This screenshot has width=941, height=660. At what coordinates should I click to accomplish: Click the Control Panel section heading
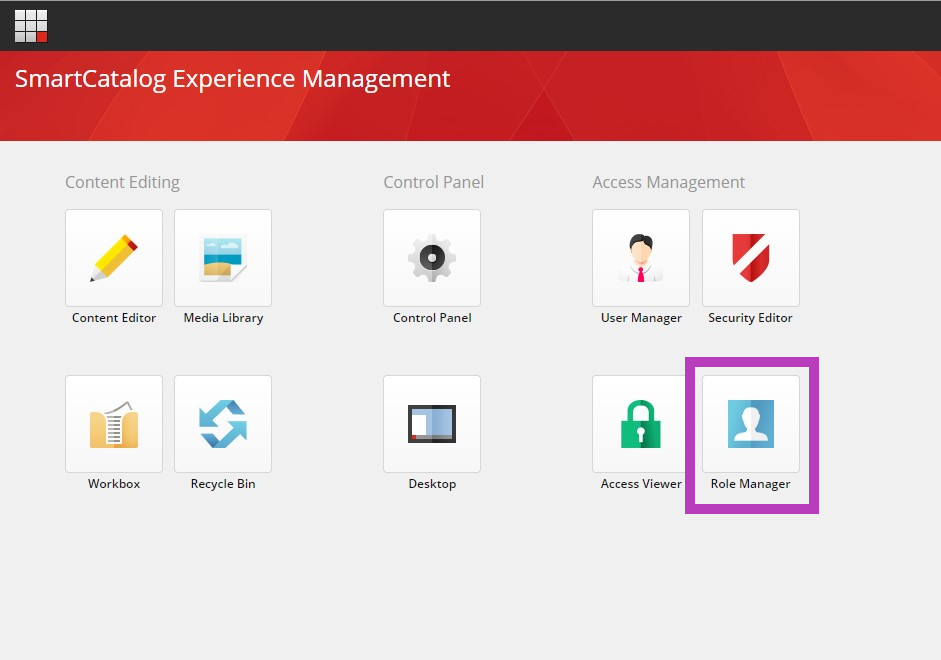[x=433, y=182]
